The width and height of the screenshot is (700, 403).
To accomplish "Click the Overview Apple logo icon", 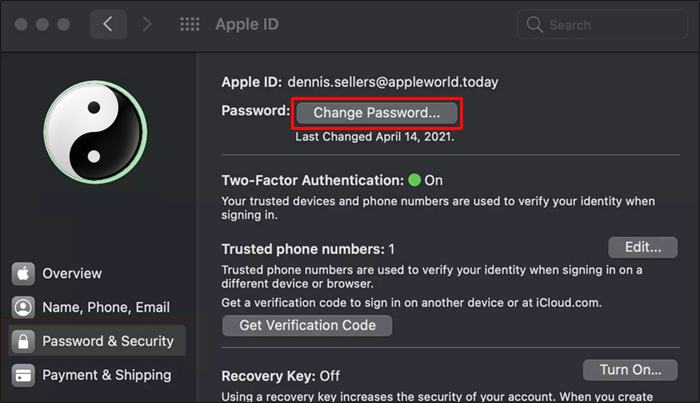I will click(24, 273).
